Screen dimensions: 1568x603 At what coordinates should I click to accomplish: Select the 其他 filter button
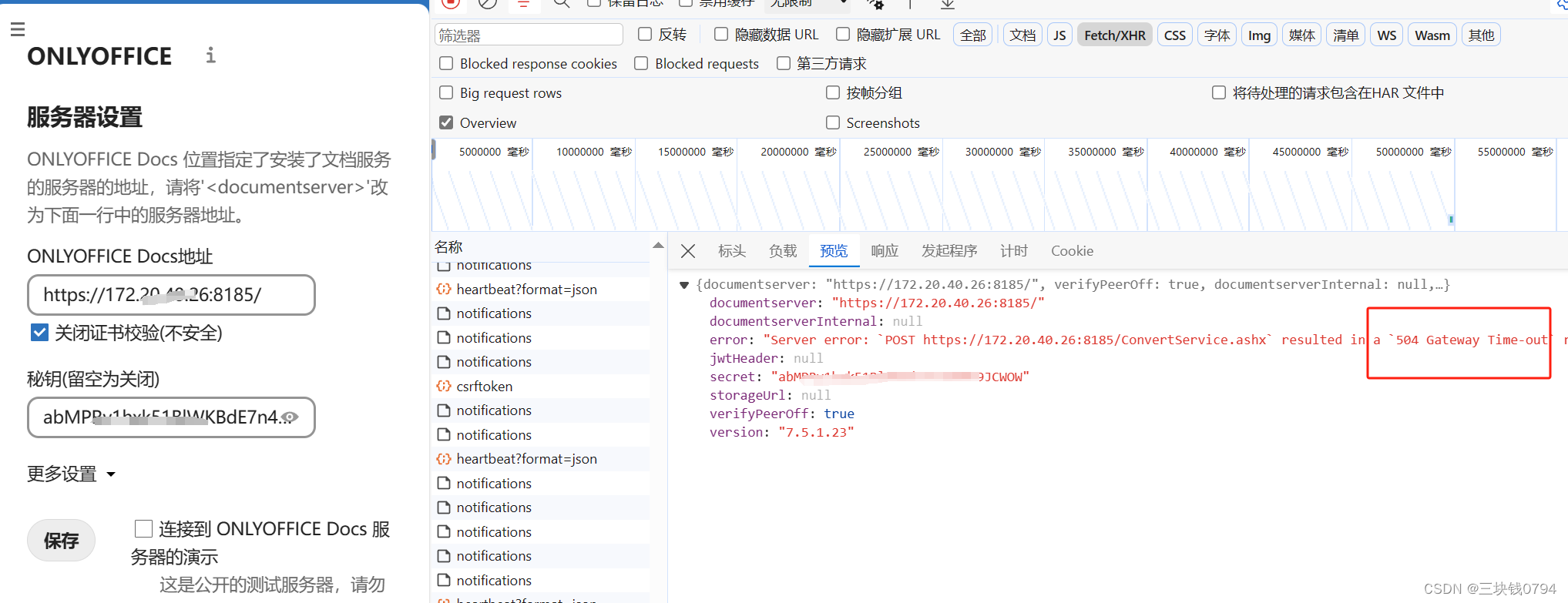coord(1481,35)
